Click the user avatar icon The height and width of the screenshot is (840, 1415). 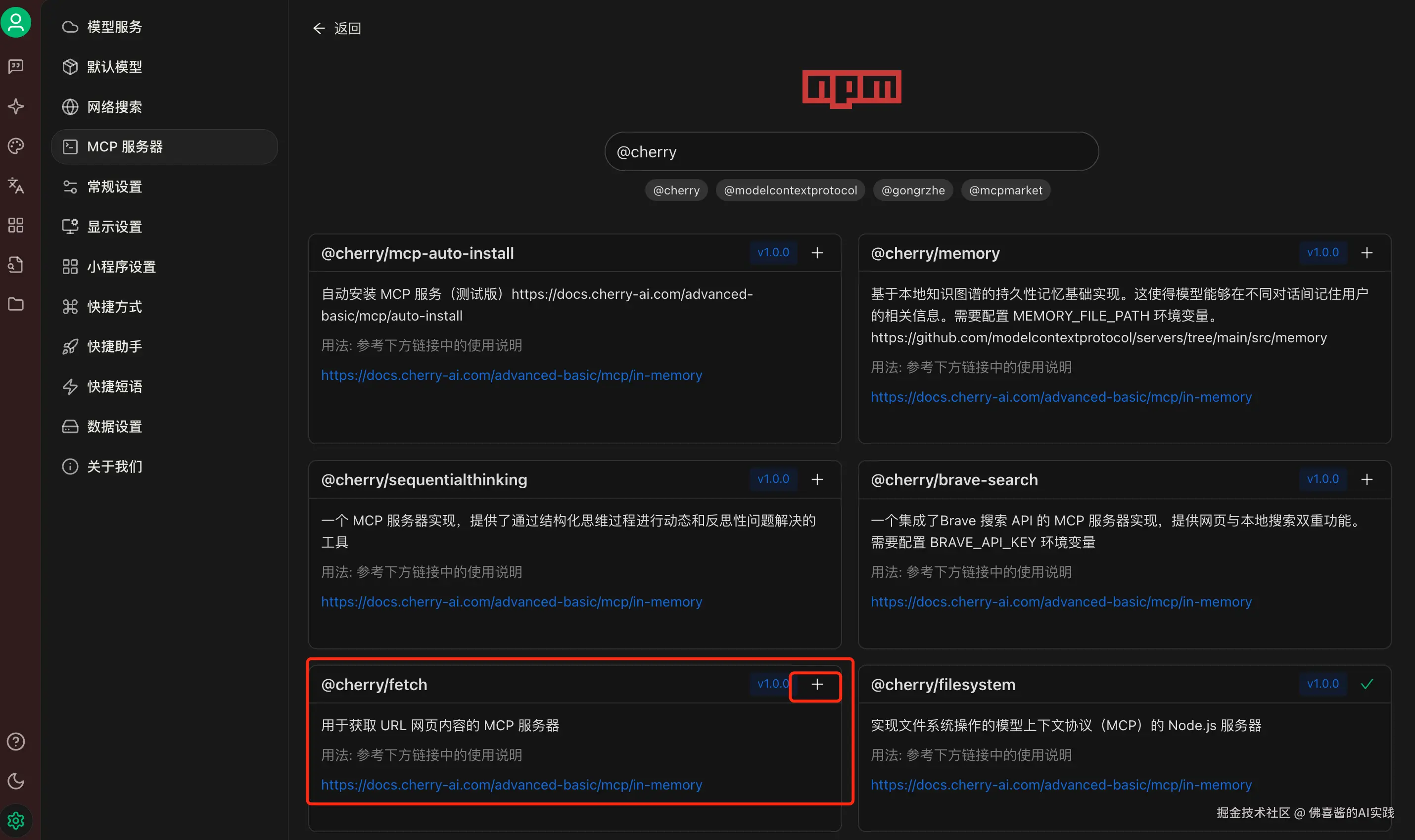click(16, 23)
